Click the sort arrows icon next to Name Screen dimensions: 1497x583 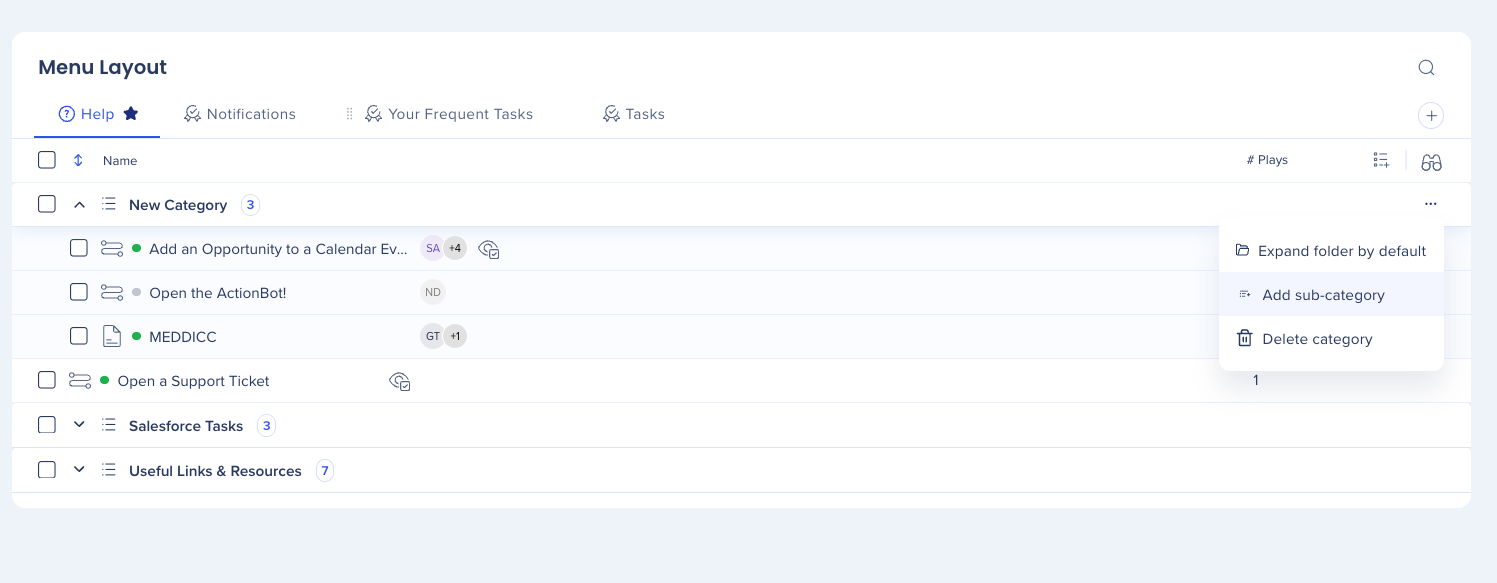coord(78,160)
